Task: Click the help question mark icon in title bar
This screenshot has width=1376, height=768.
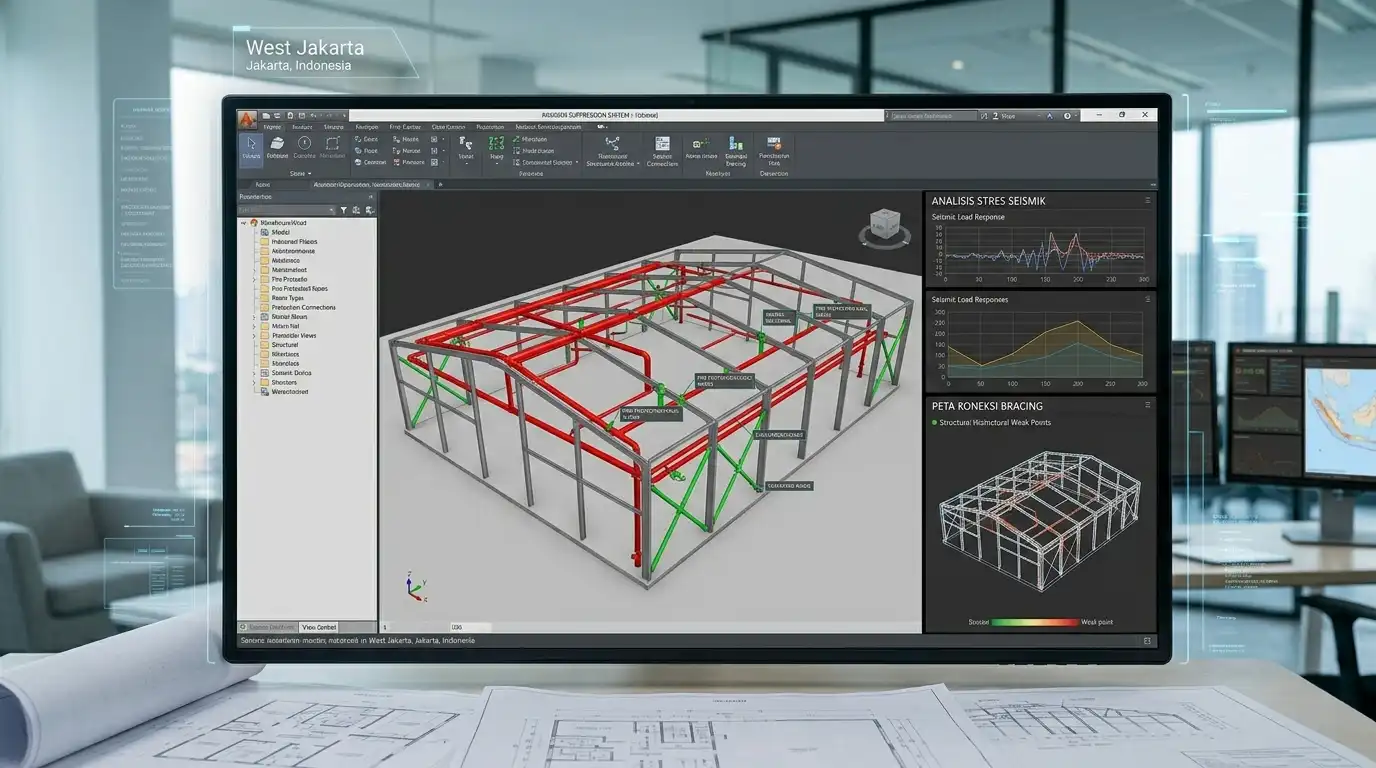Action: 1069,116
